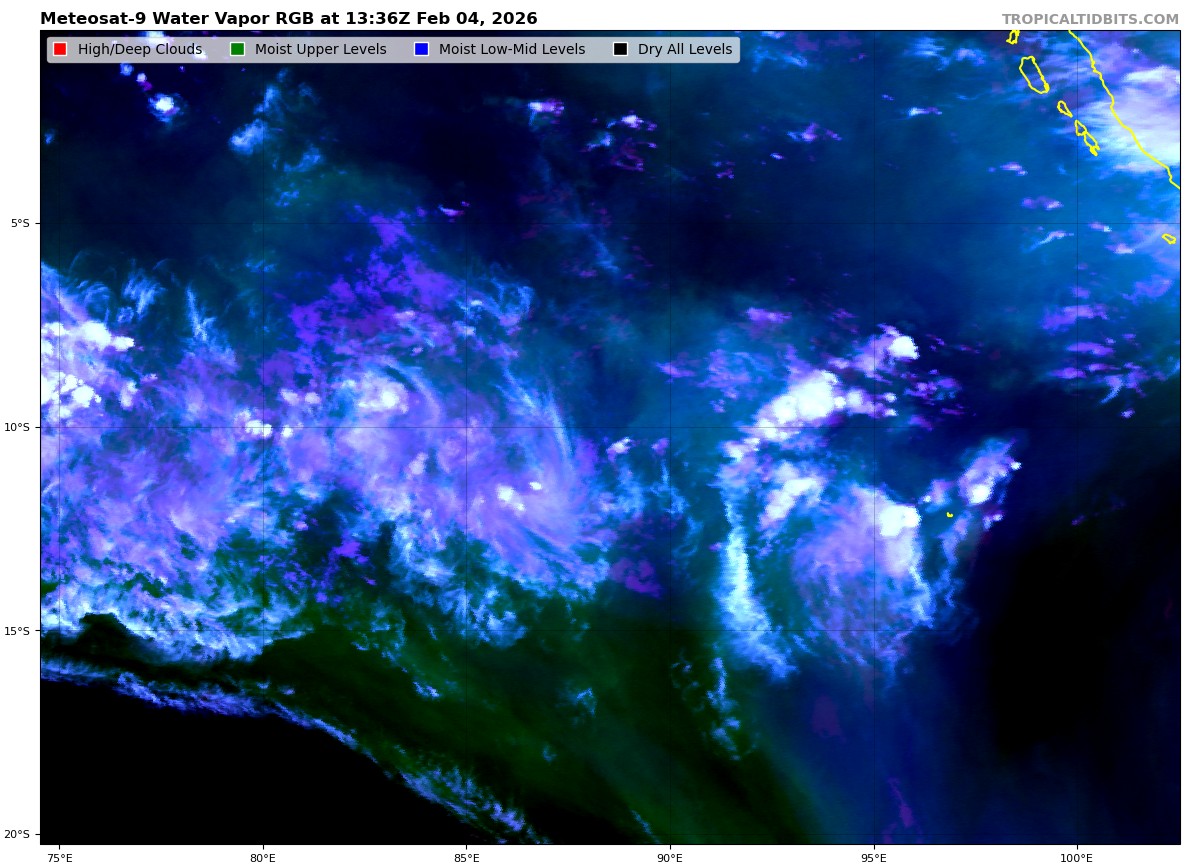The width and height of the screenshot is (1200, 867).
Task: Click the 15°S latitude axis label
Action: tap(18, 631)
